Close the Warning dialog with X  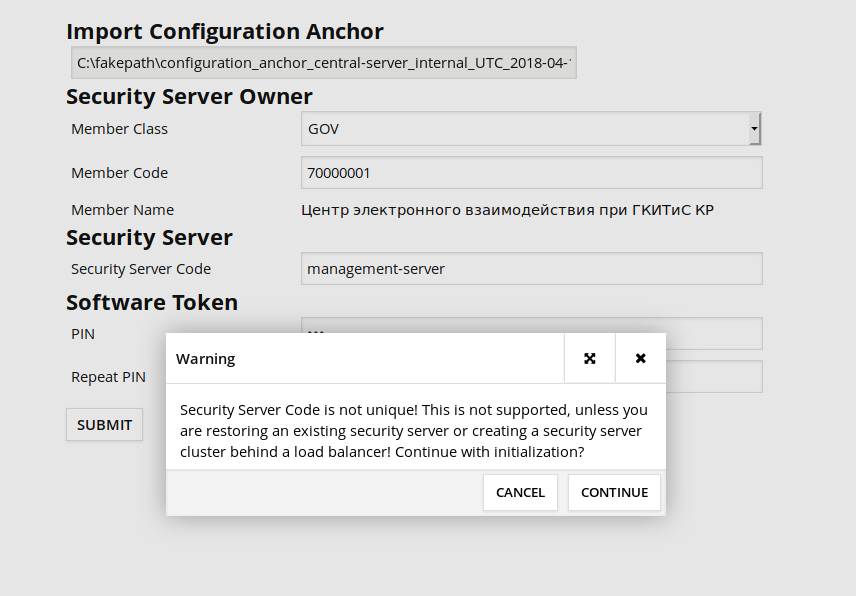pyautogui.click(x=640, y=358)
